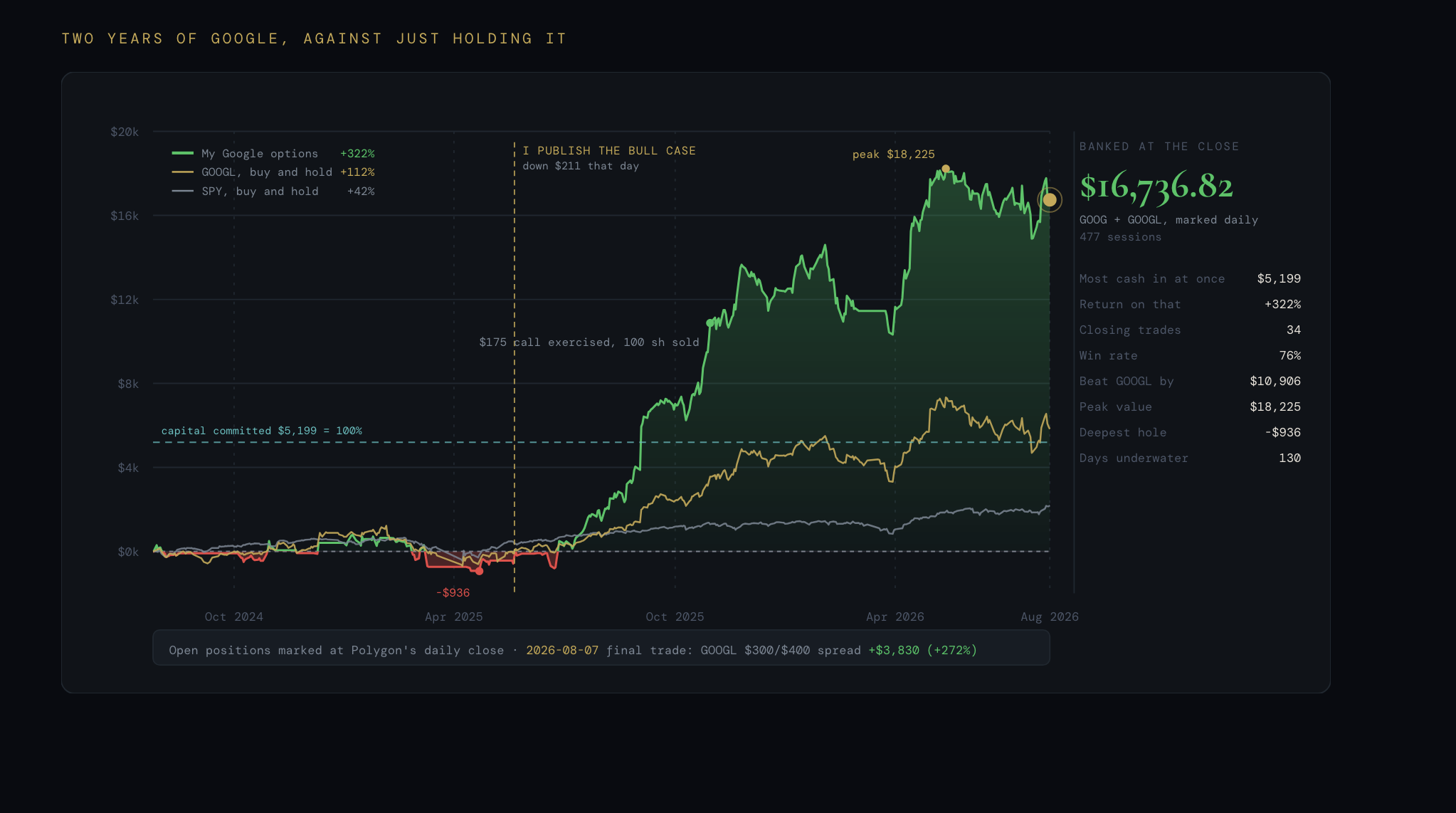Click the 'Apr 2025' axis label
The image size is (1456, 813).
click(454, 617)
